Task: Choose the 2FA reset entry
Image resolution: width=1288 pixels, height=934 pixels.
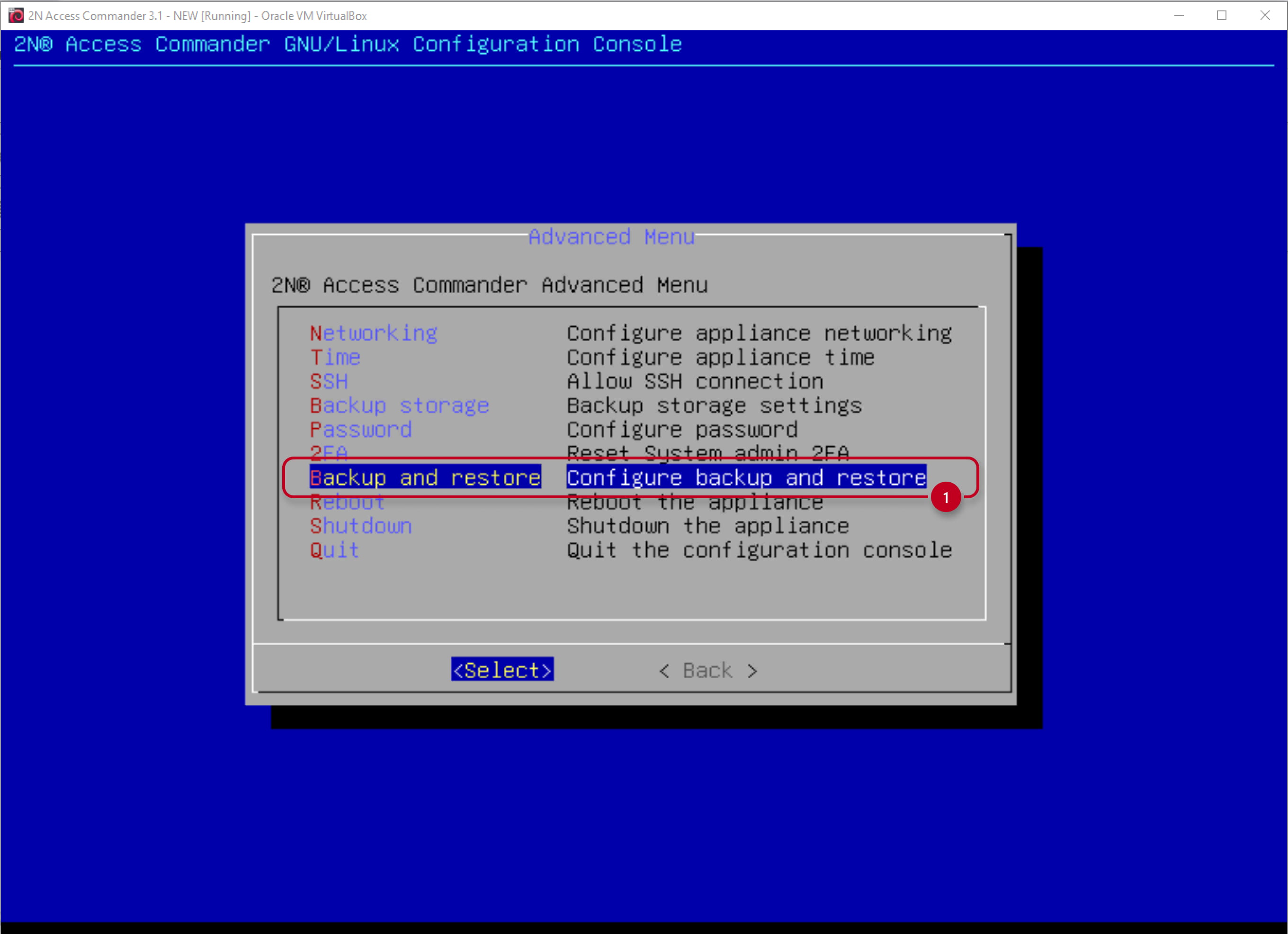Action: (x=328, y=452)
